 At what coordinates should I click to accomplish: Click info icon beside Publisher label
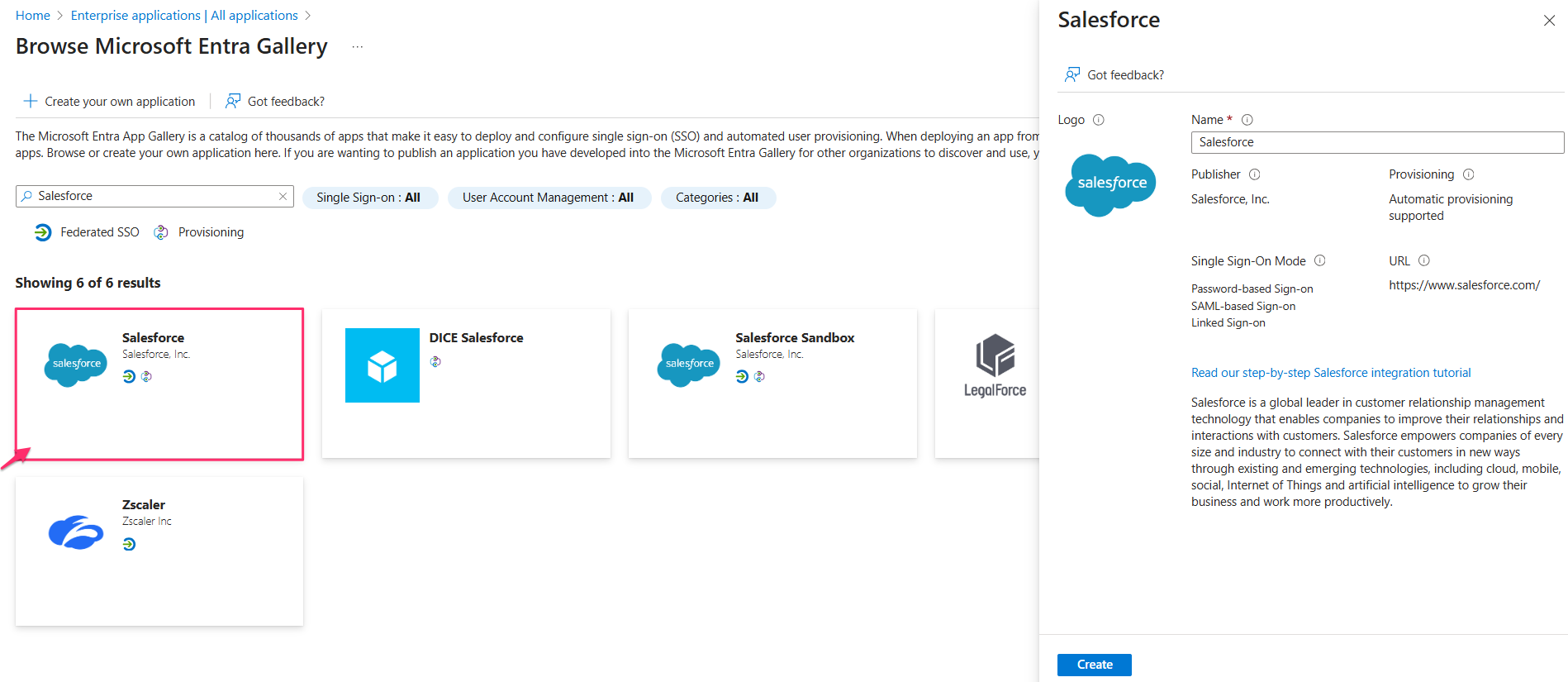(1254, 174)
